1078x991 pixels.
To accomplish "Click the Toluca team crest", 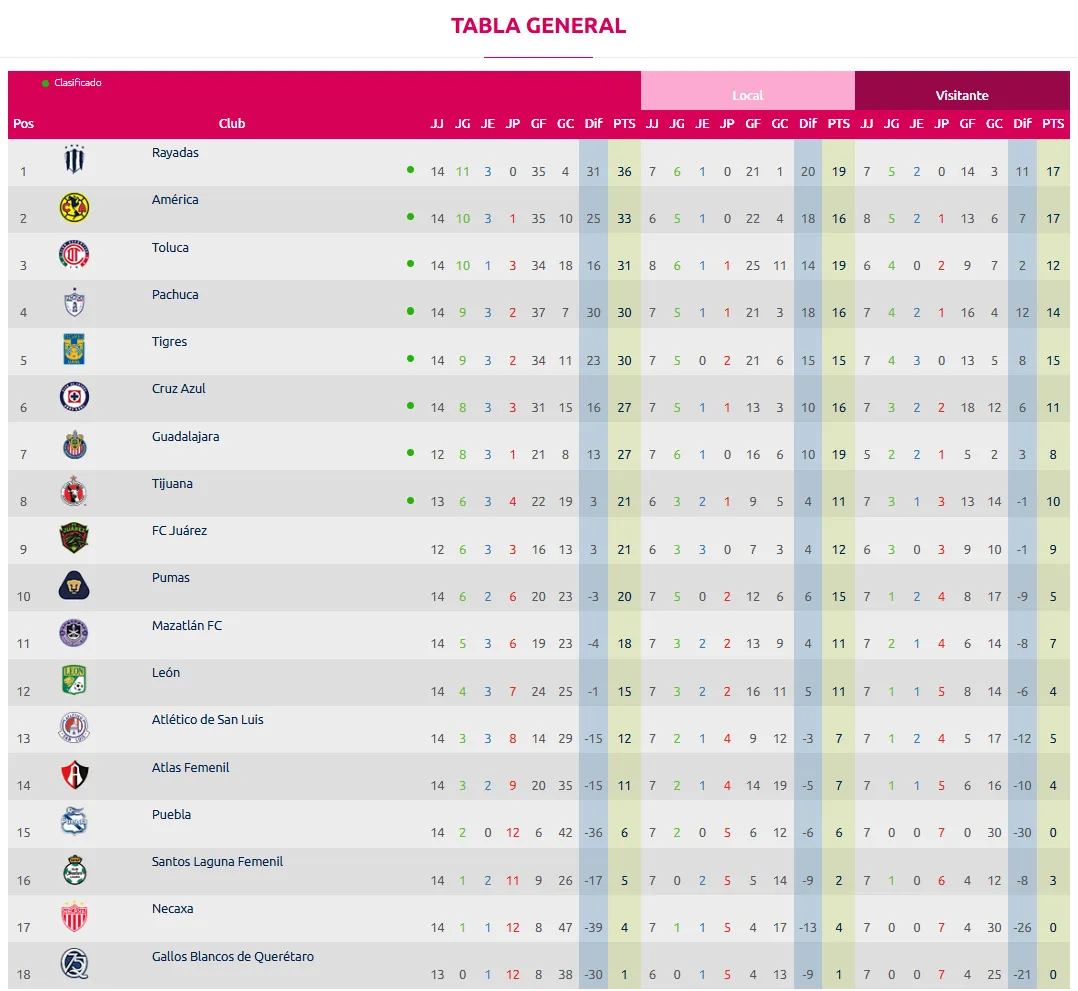I will [x=75, y=255].
